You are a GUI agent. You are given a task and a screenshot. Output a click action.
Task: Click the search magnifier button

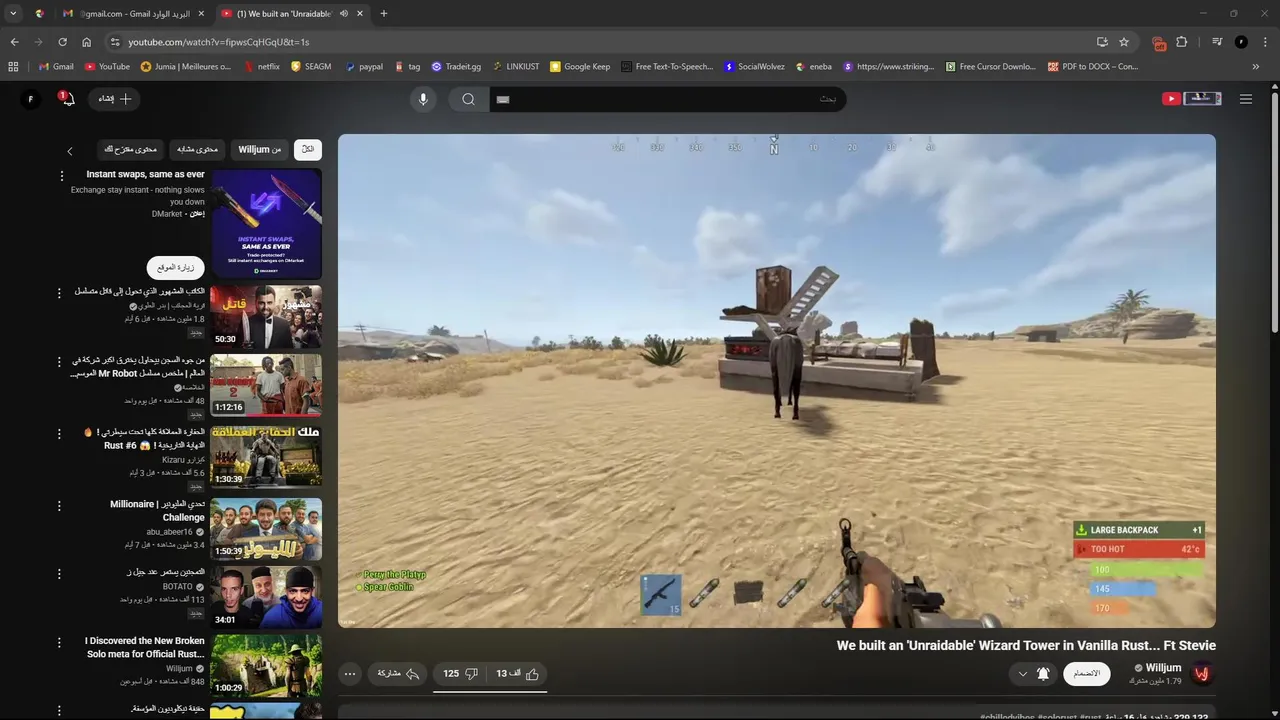click(468, 99)
